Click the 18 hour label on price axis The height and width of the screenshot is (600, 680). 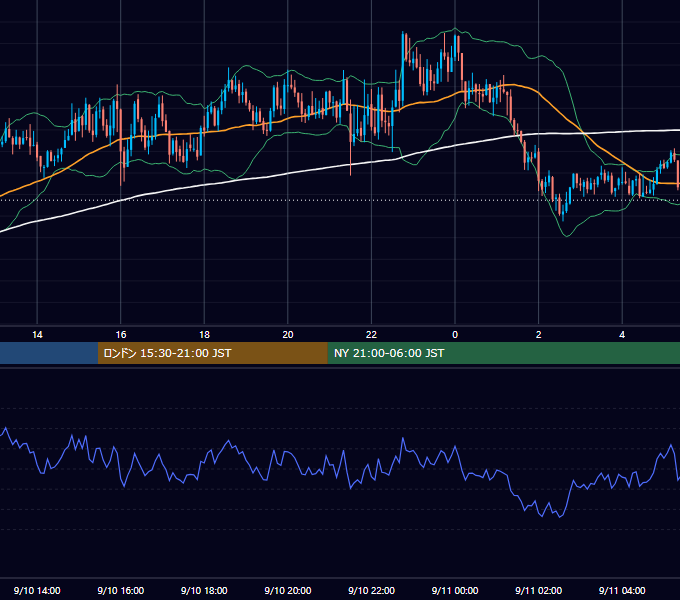pyautogui.click(x=204, y=335)
